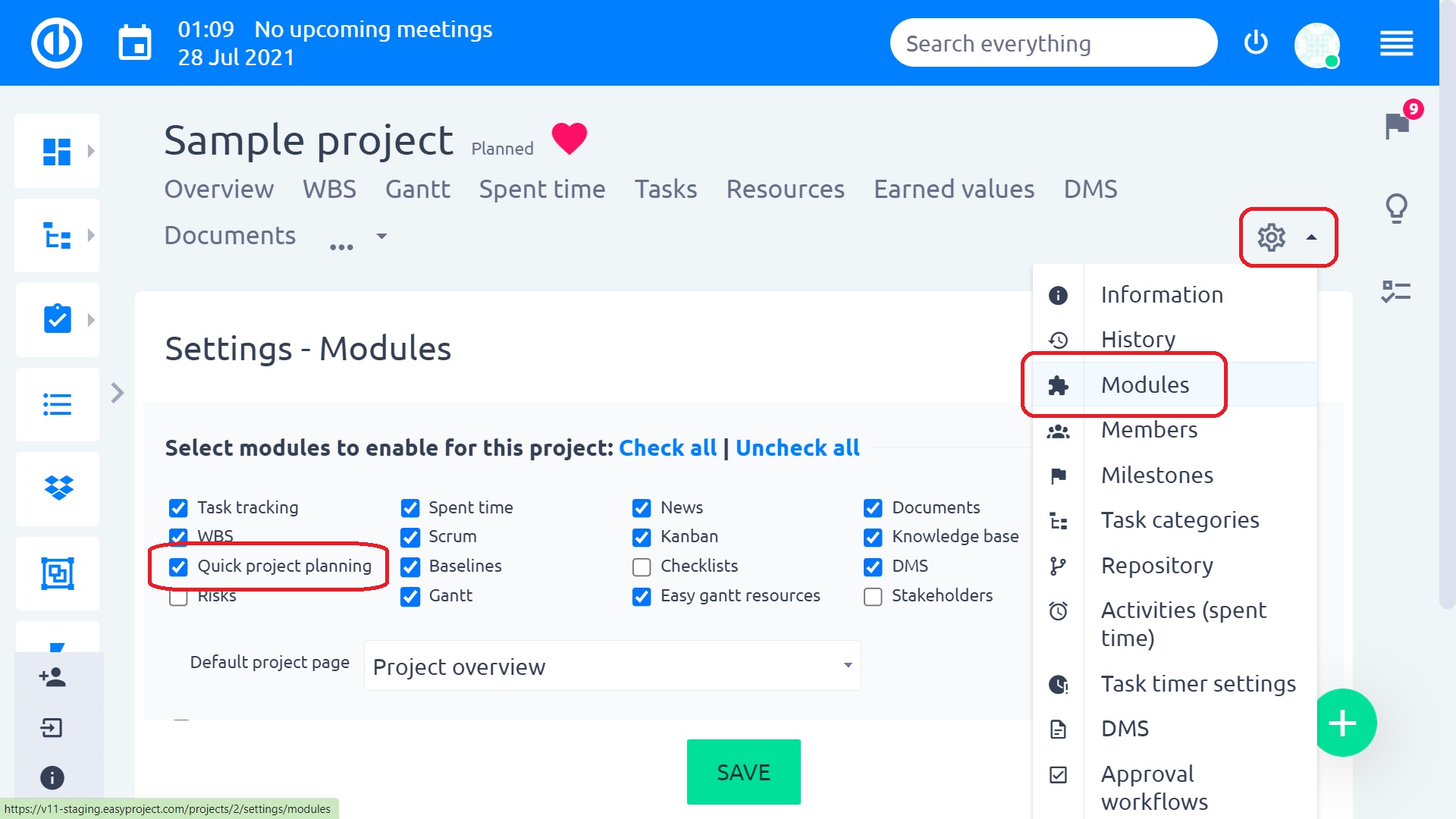Open the hamburger menu icon
Image resolution: width=1456 pixels, height=819 pixels.
(1396, 43)
